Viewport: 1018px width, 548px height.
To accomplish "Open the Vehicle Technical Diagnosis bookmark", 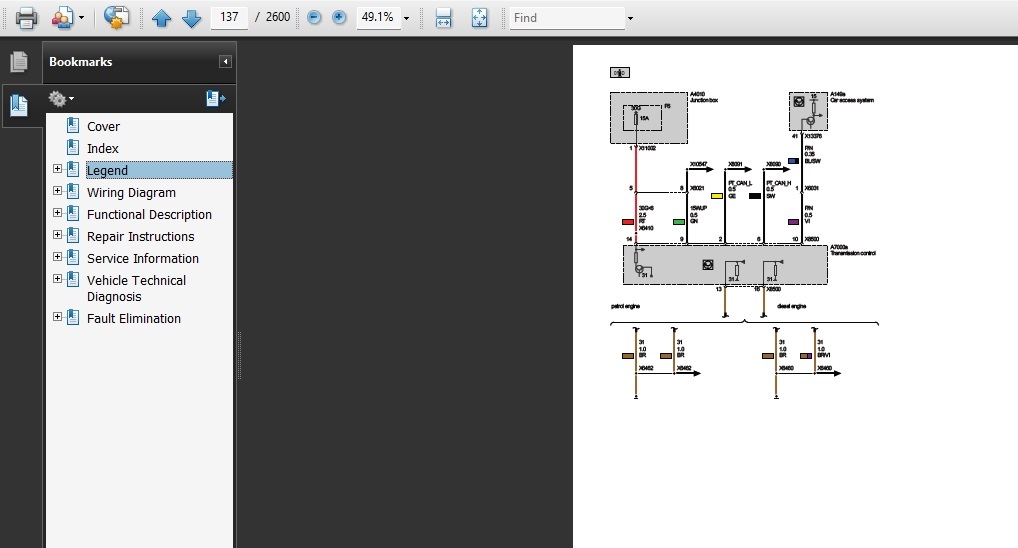I will pos(136,288).
